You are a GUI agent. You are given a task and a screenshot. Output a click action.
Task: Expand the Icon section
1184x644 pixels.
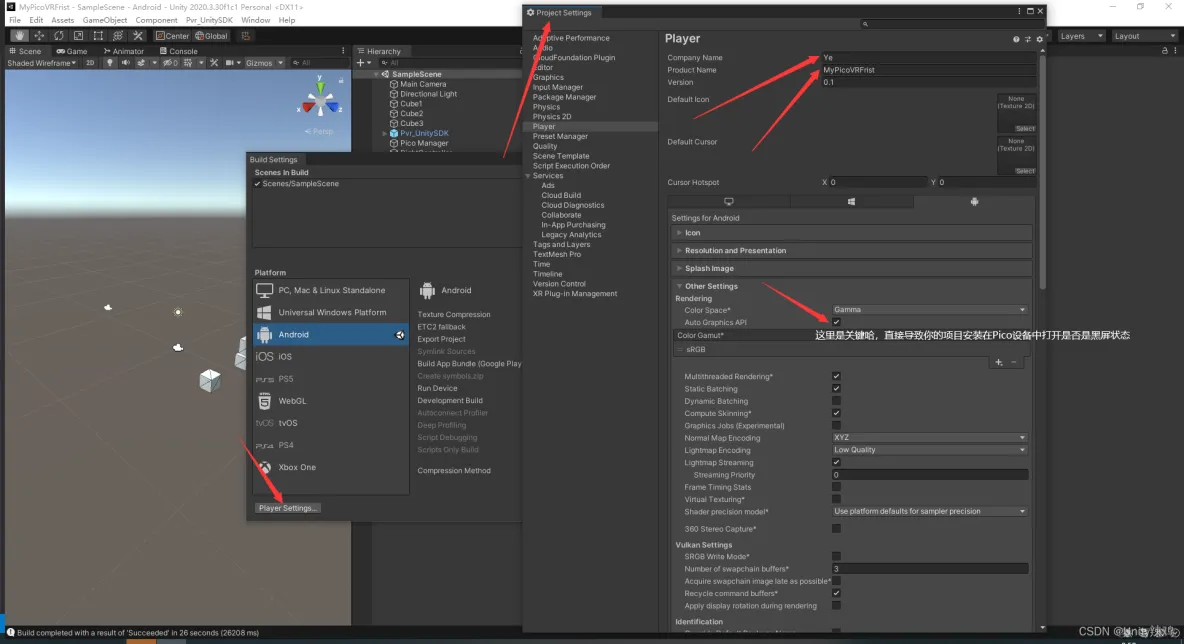point(852,233)
